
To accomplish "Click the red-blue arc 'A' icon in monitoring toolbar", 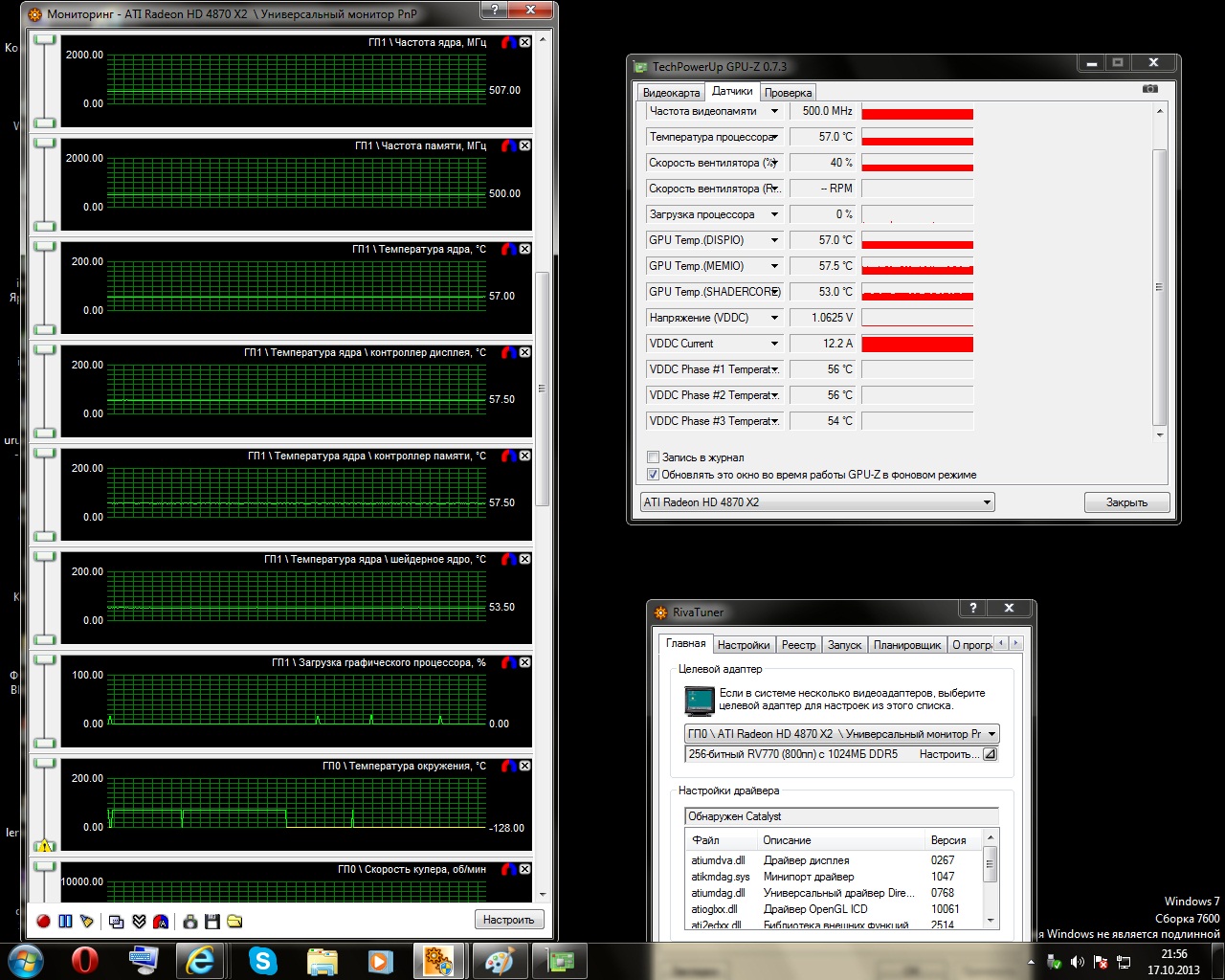I will coord(161,921).
